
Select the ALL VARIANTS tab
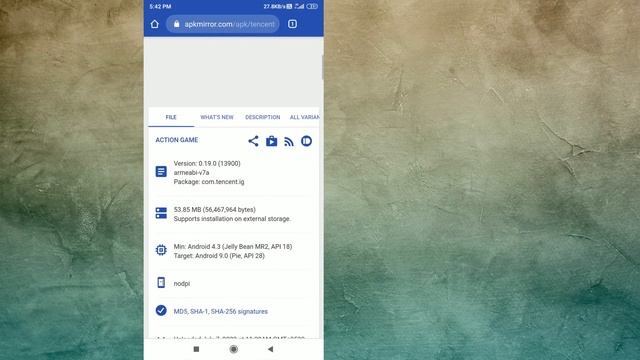pos(304,117)
